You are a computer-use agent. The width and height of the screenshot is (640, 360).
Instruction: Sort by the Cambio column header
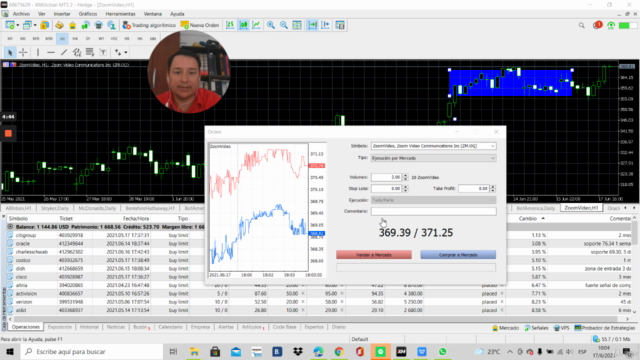point(528,219)
